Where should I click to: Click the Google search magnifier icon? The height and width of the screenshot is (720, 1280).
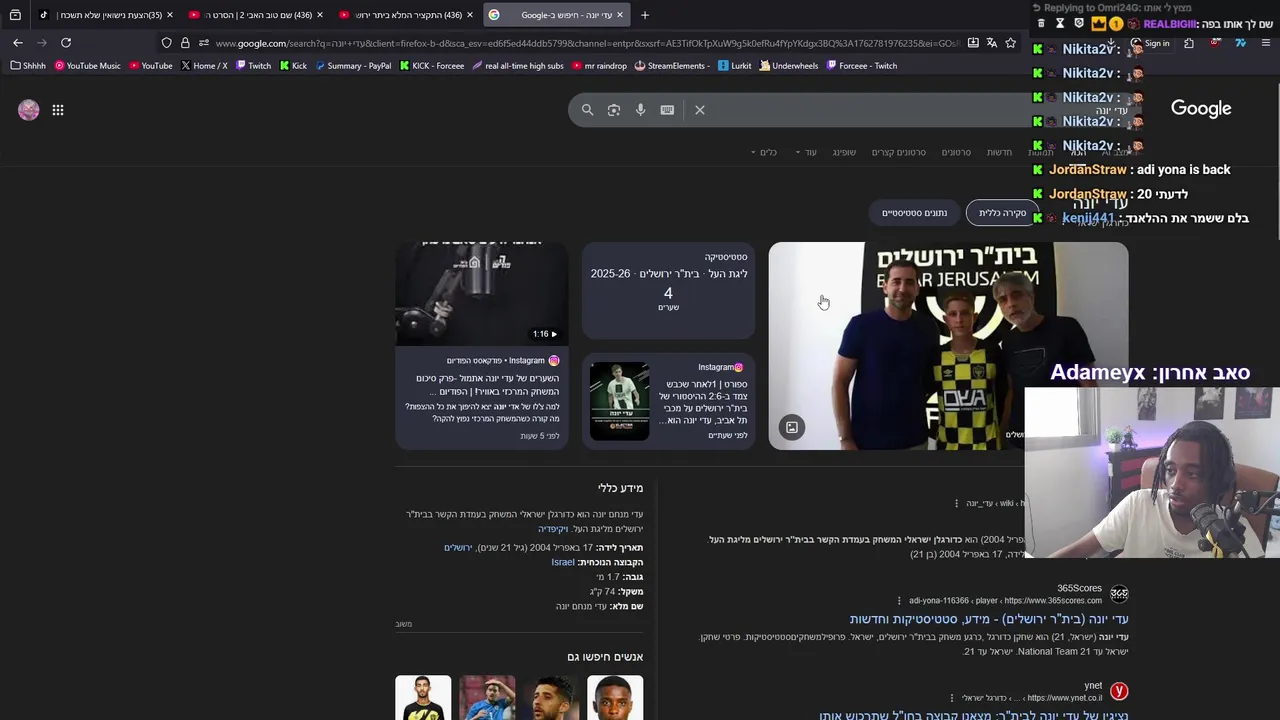pyautogui.click(x=588, y=110)
